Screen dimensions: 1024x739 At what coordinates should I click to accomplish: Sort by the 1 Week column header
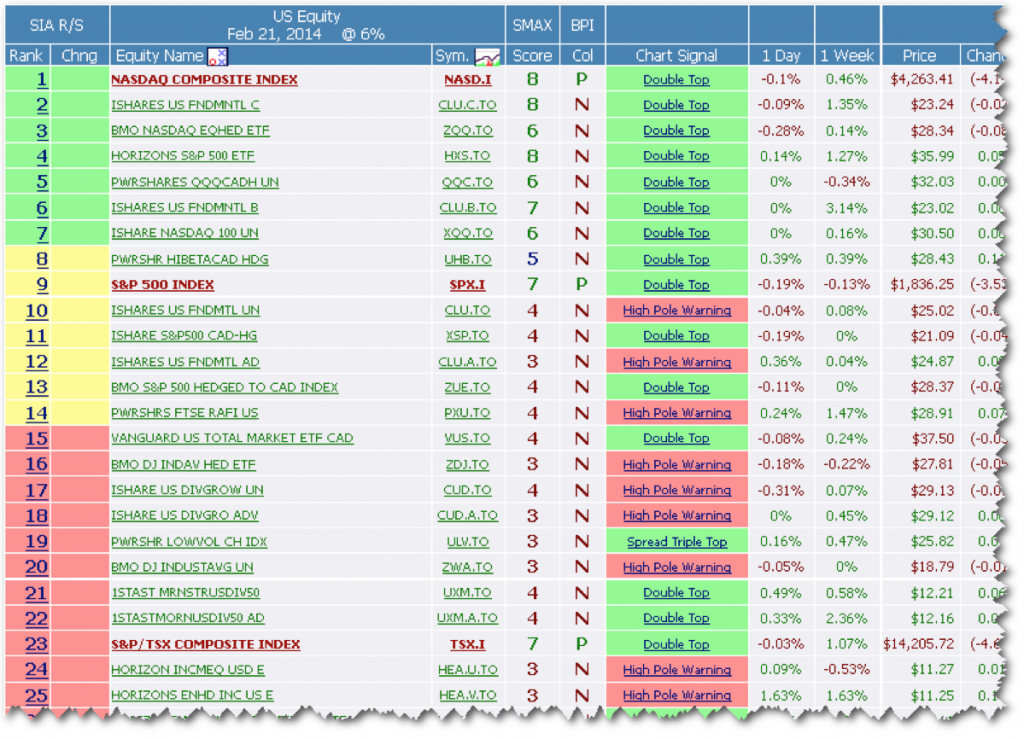(x=846, y=56)
